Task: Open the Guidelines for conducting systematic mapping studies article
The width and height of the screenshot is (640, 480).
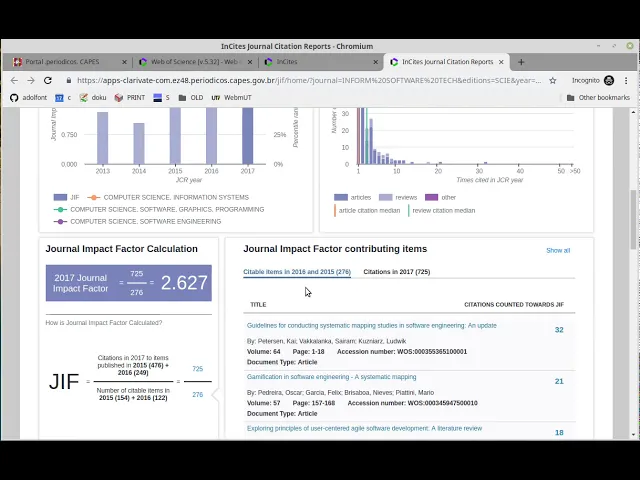Action: (371, 326)
